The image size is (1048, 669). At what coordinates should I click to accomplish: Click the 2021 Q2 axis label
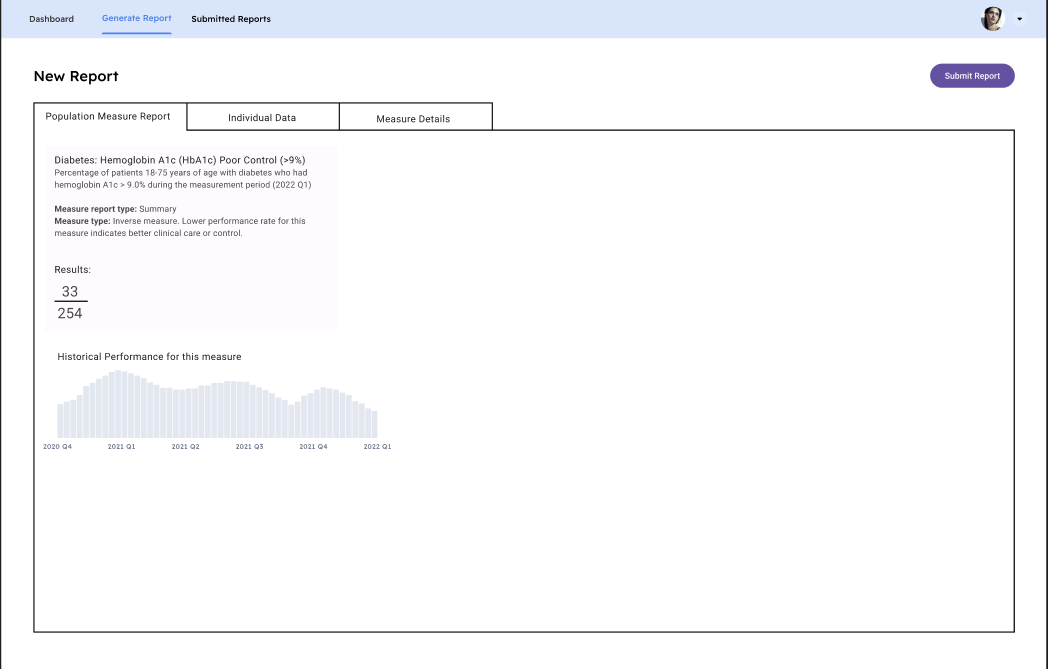(185, 447)
